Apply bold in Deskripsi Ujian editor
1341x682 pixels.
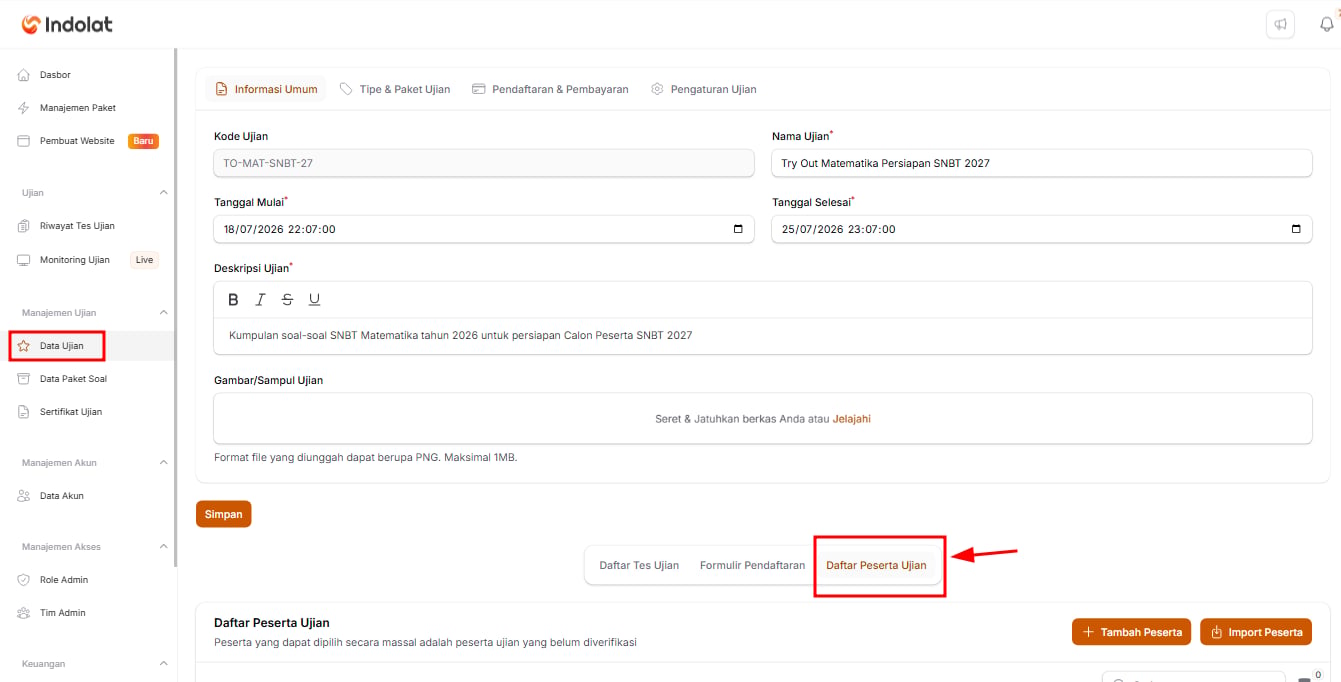tap(233, 299)
